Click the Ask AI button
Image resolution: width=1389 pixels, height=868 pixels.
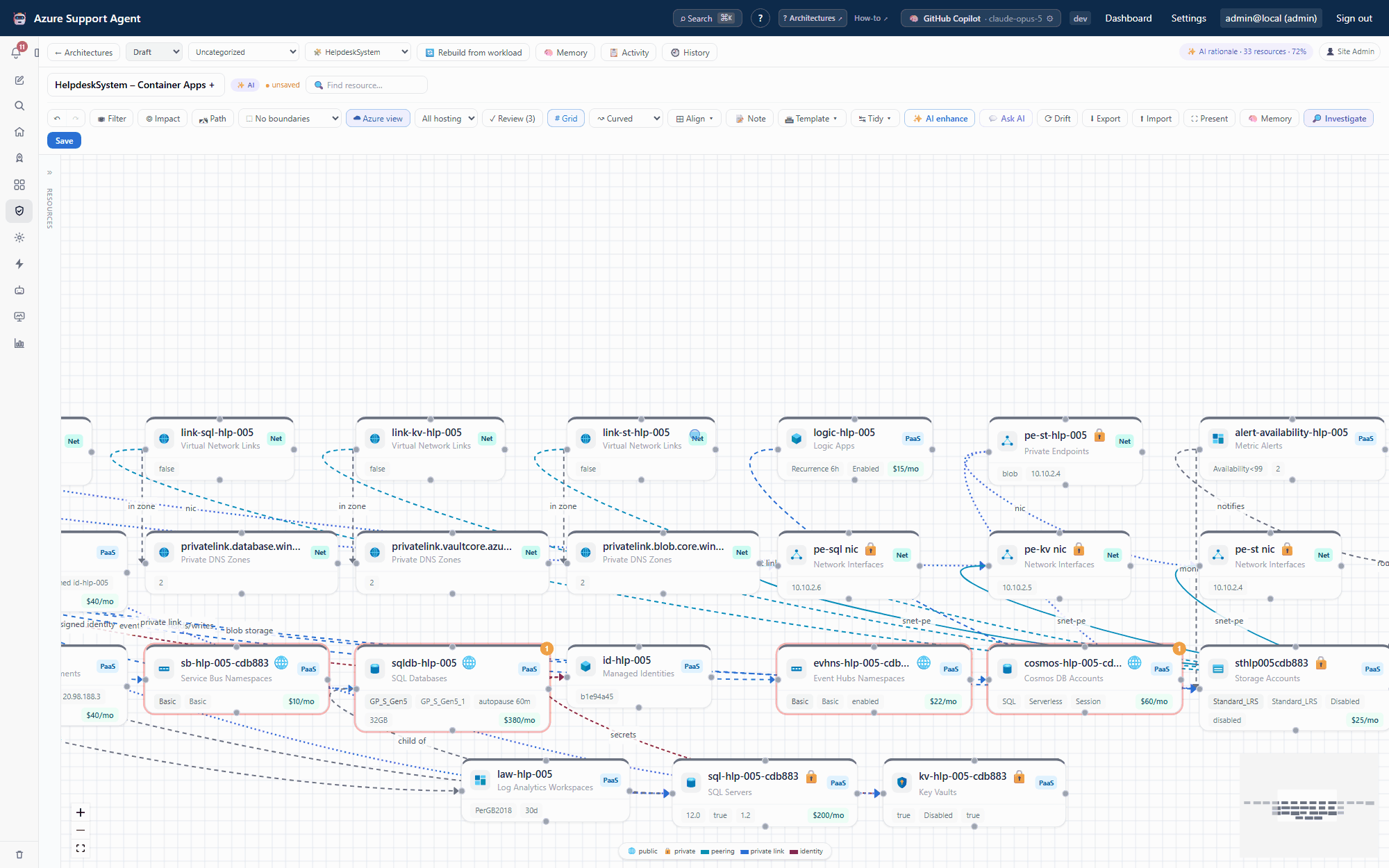click(1006, 119)
